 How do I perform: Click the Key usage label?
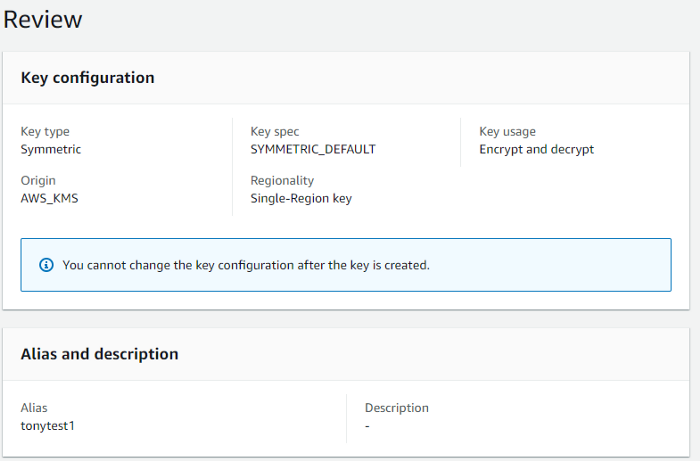coord(507,131)
